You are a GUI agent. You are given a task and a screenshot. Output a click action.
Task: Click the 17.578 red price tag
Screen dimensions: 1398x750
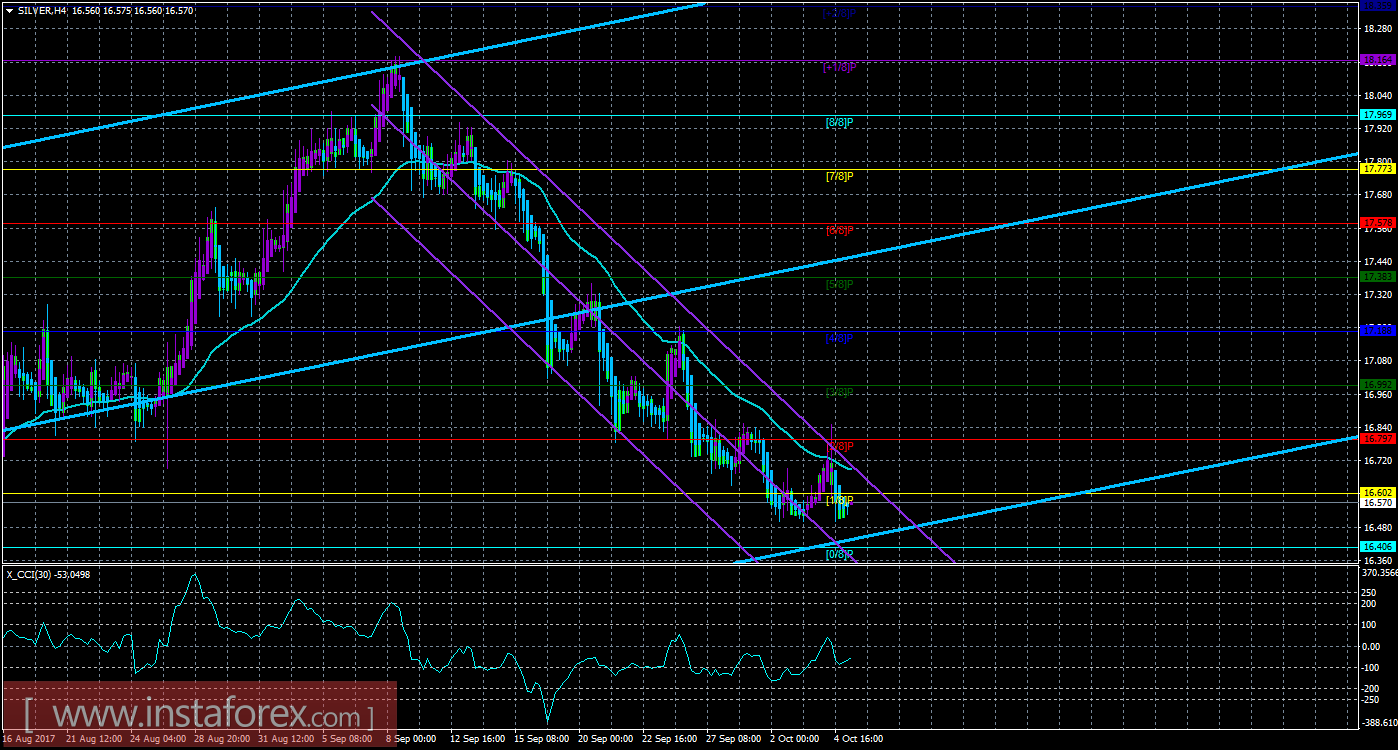pos(1377,222)
